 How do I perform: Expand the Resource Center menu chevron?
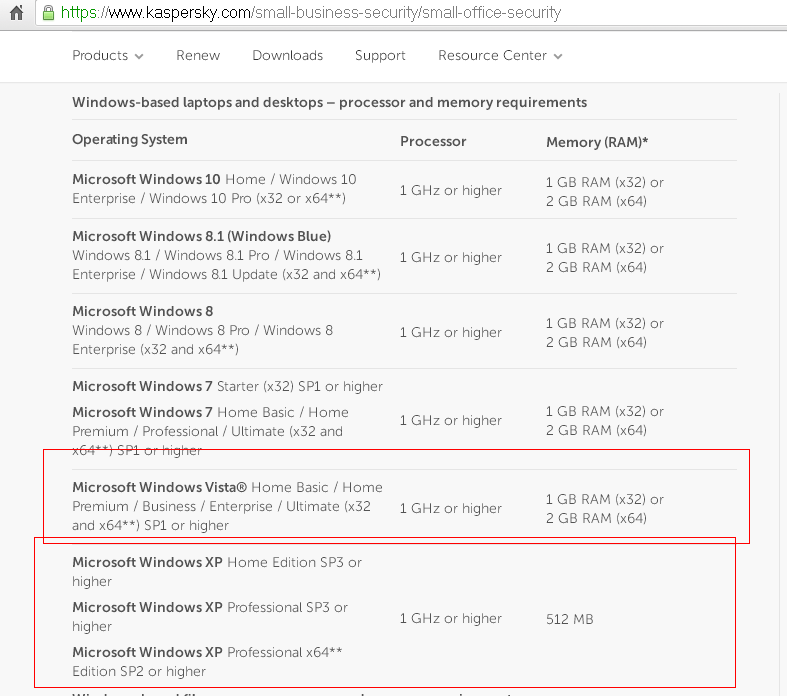coord(558,56)
